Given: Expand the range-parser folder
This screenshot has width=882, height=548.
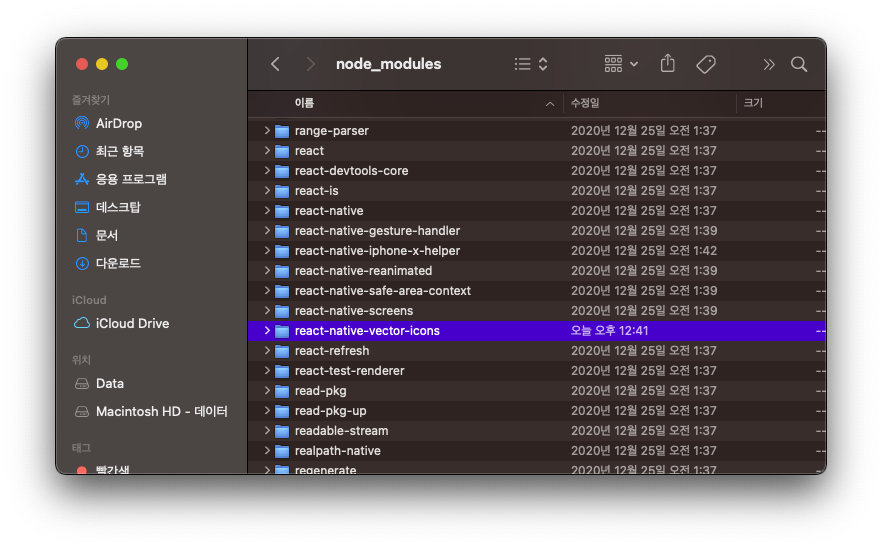Looking at the screenshot, I should tap(267, 131).
